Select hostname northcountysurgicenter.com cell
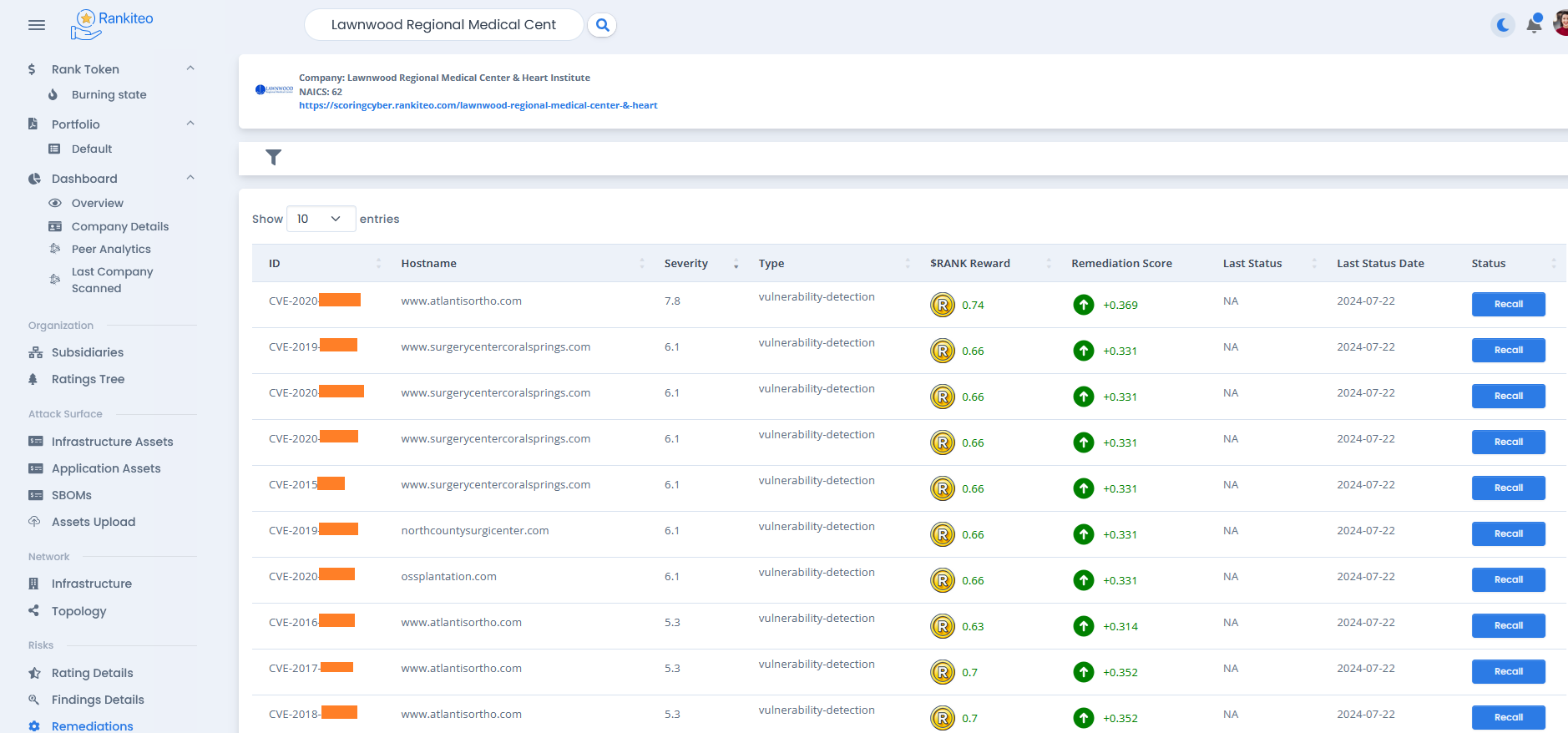 click(x=475, y=530)
